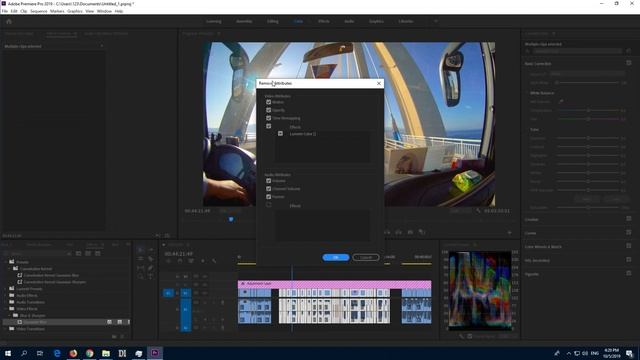The image size is (640, 360).
Task: Expand the Audio Effects folder
Action: point(6,295)
